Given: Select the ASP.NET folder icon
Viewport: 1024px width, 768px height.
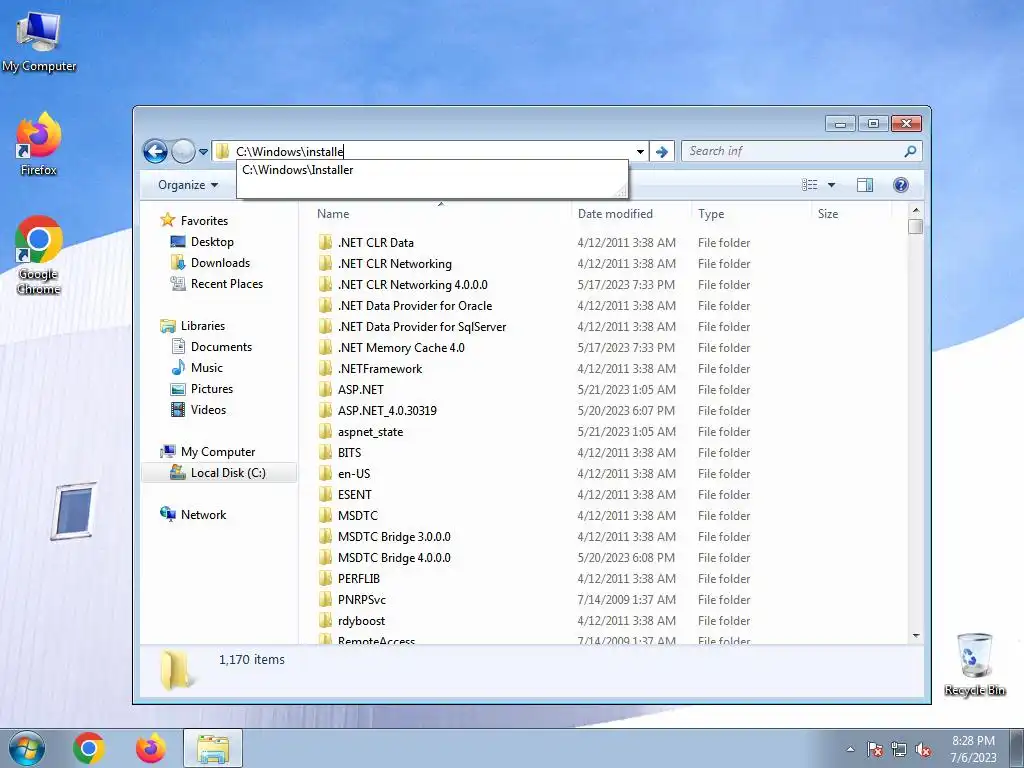Looking at the screenshot, I should pos(325,390).
